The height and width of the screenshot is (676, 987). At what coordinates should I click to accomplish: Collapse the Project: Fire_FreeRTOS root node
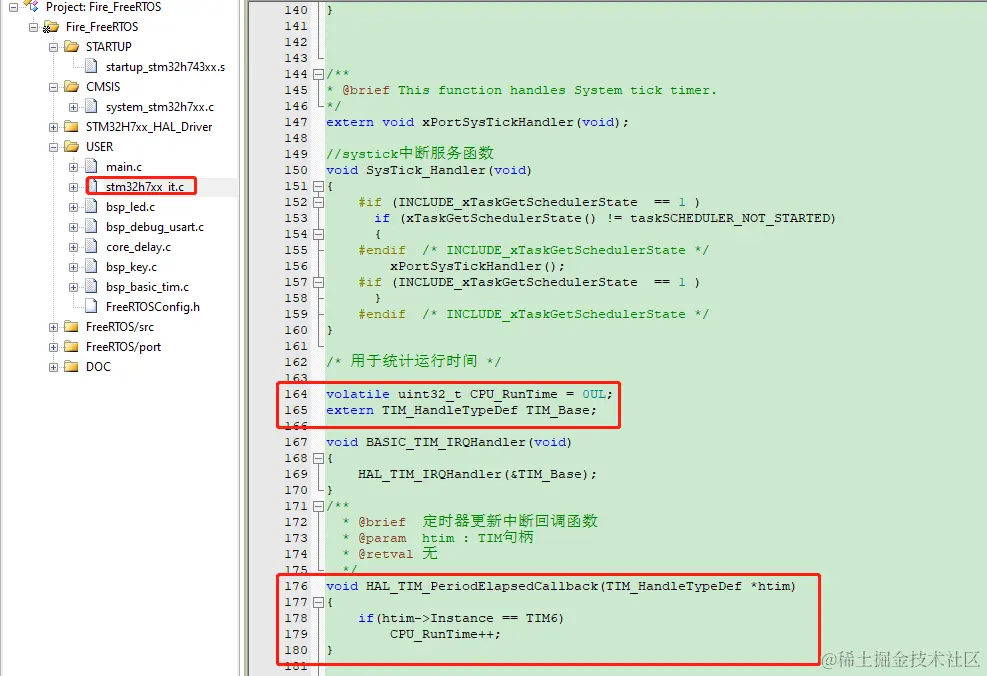[x=13, y=8]
